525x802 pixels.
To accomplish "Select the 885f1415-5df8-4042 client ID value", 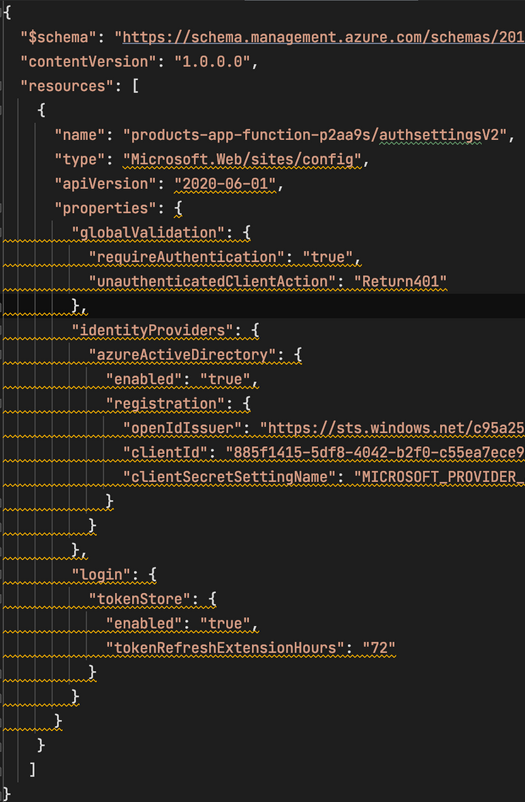I will (375, 453).
